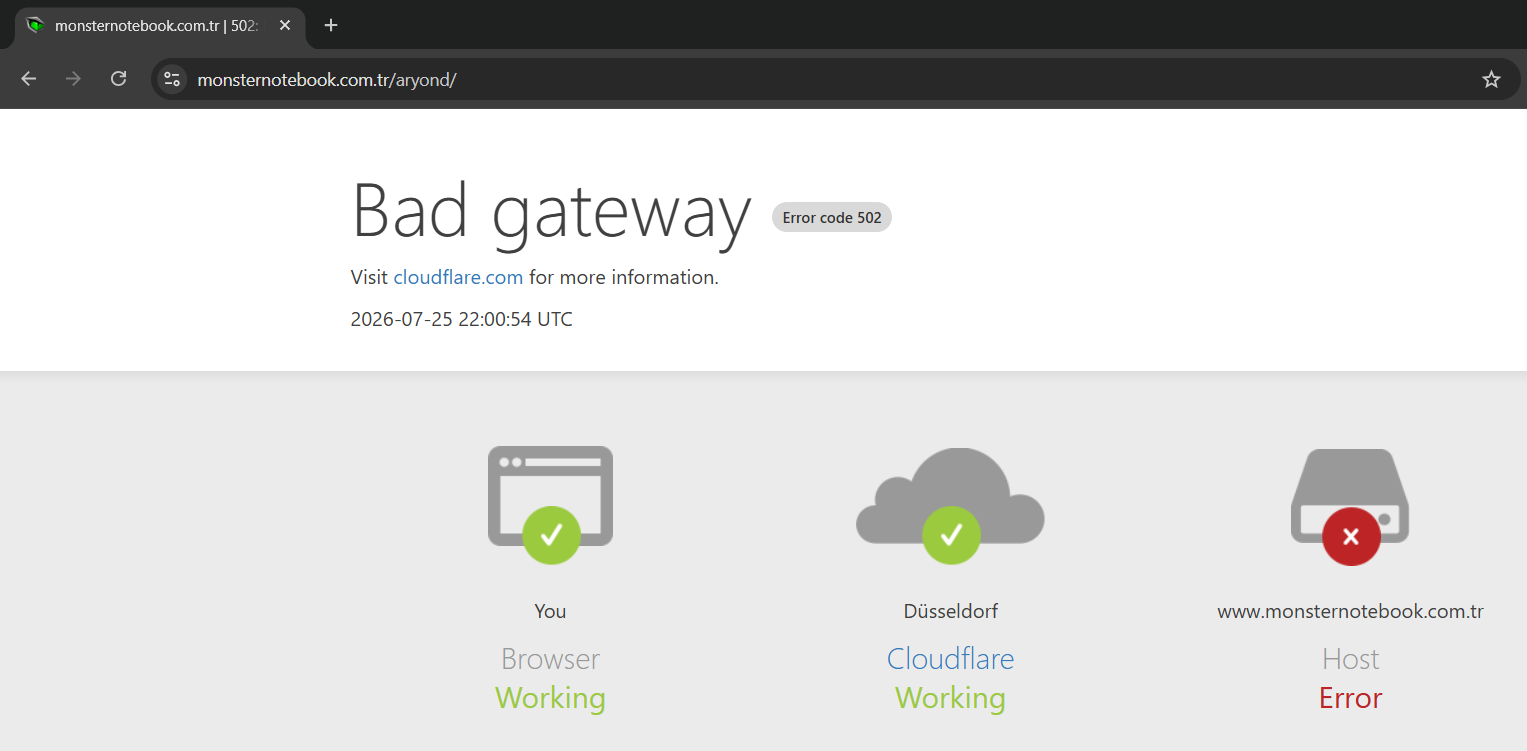Click the Browser label text
This screenshot has width=1527, height=751.
pos(550,659)
